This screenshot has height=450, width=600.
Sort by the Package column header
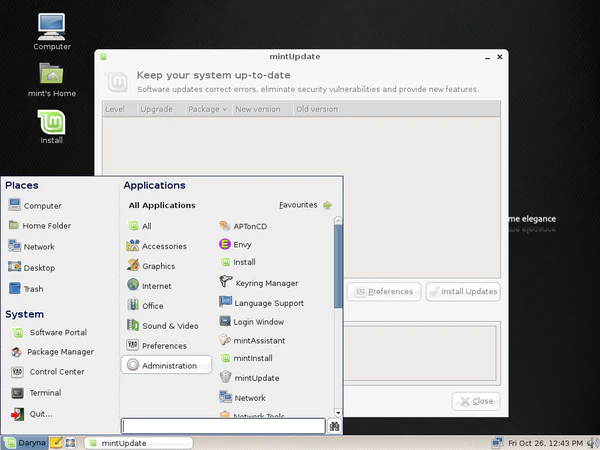click(206, 109)
